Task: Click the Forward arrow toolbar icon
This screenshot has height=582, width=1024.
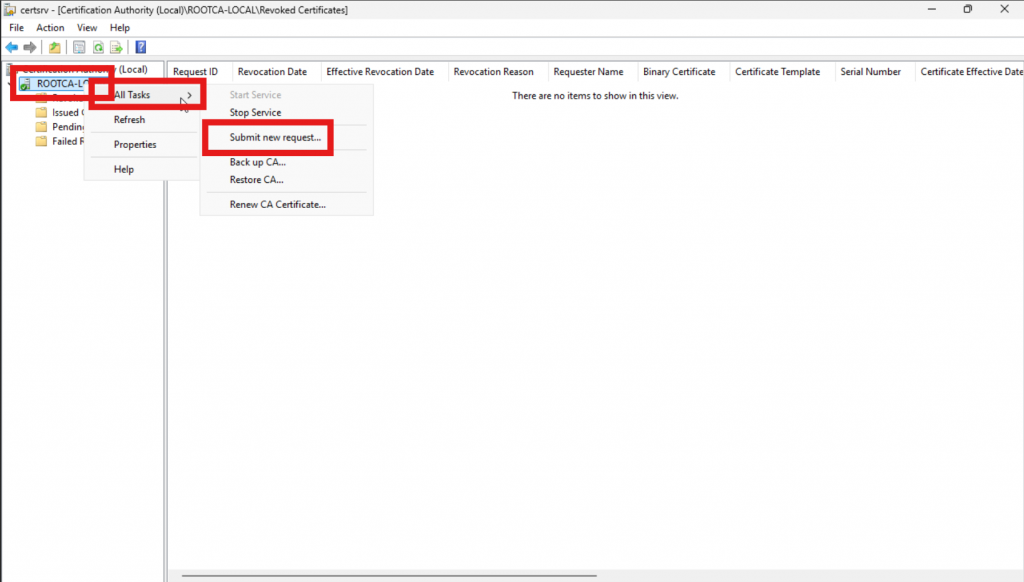Action: point(29,47)
